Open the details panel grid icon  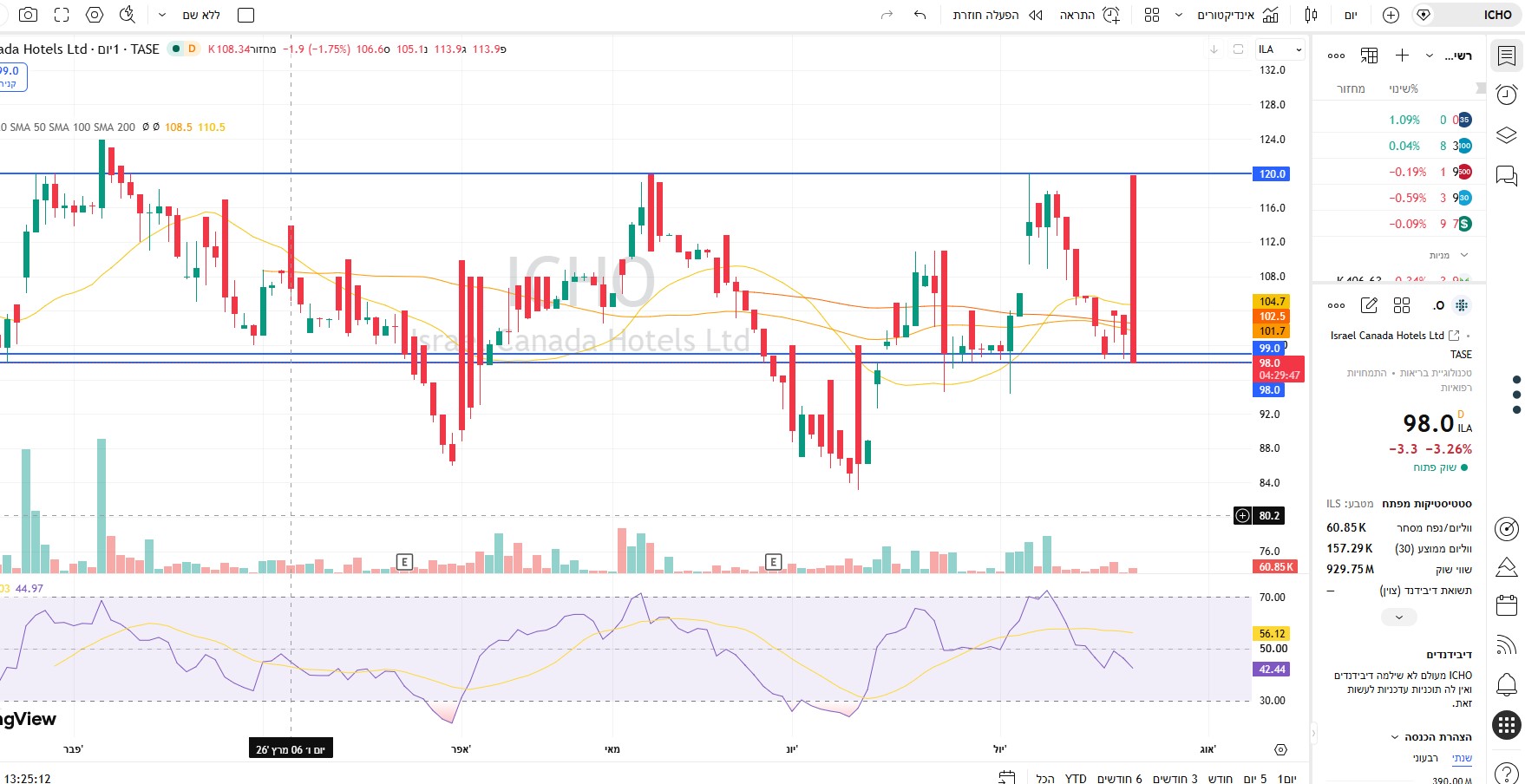tap(1402, 305)
